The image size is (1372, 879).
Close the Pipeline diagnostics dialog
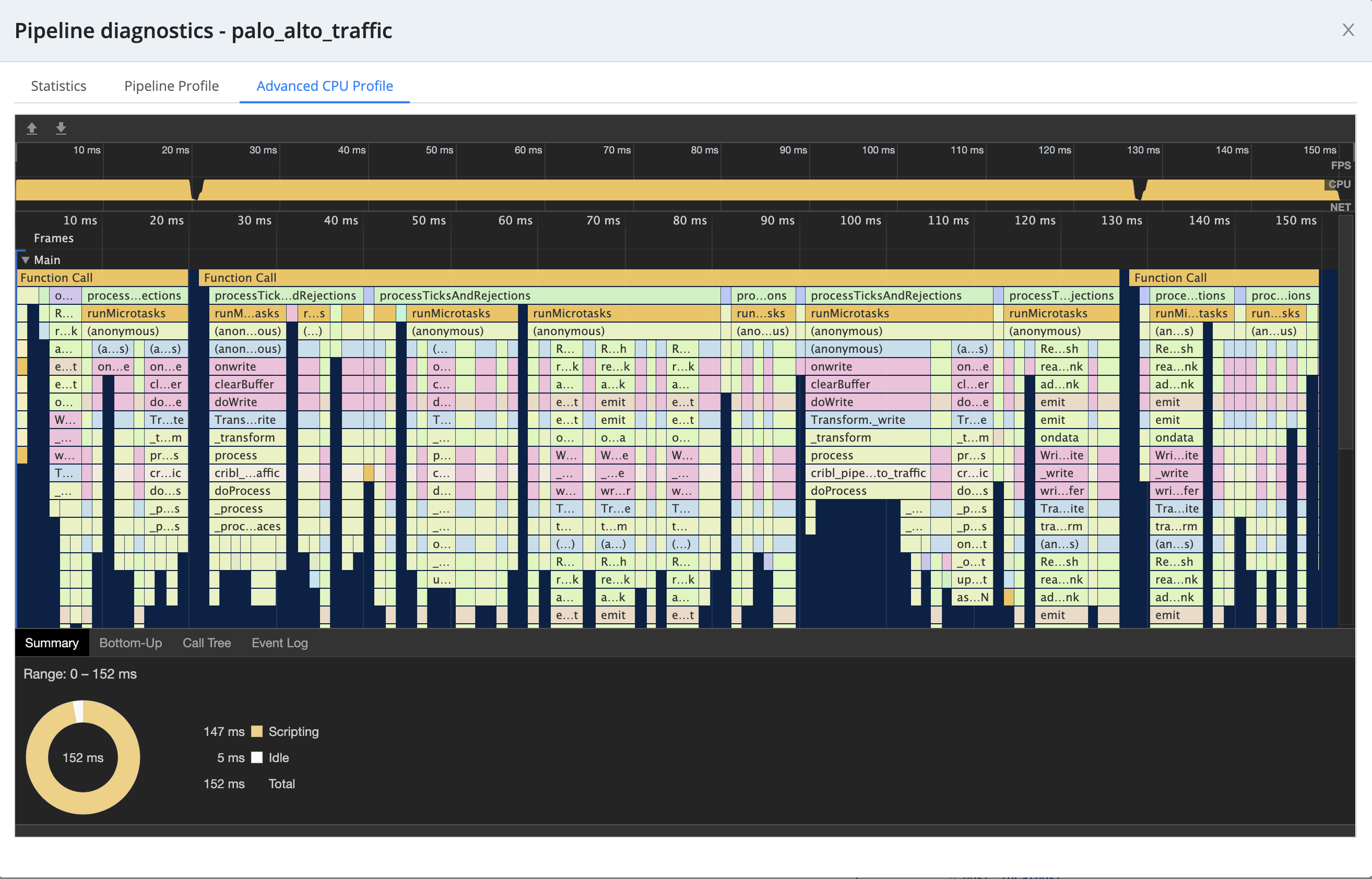[x=1348, y=30]
